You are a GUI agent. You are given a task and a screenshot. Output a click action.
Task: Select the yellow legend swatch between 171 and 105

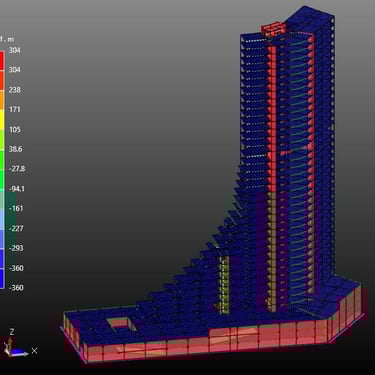[x=2, y=119]
